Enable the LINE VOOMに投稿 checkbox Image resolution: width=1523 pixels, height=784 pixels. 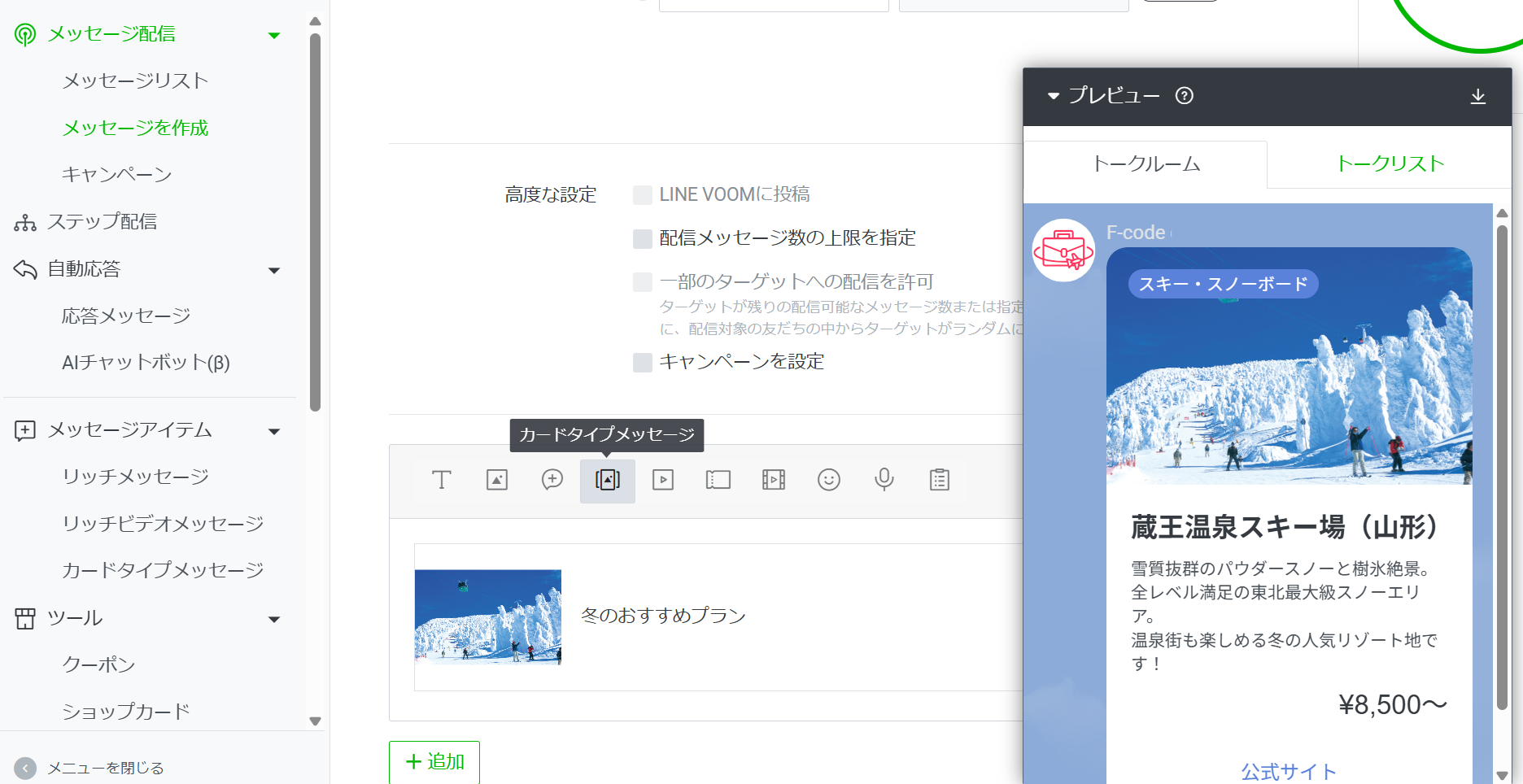(x=643, y=195)
